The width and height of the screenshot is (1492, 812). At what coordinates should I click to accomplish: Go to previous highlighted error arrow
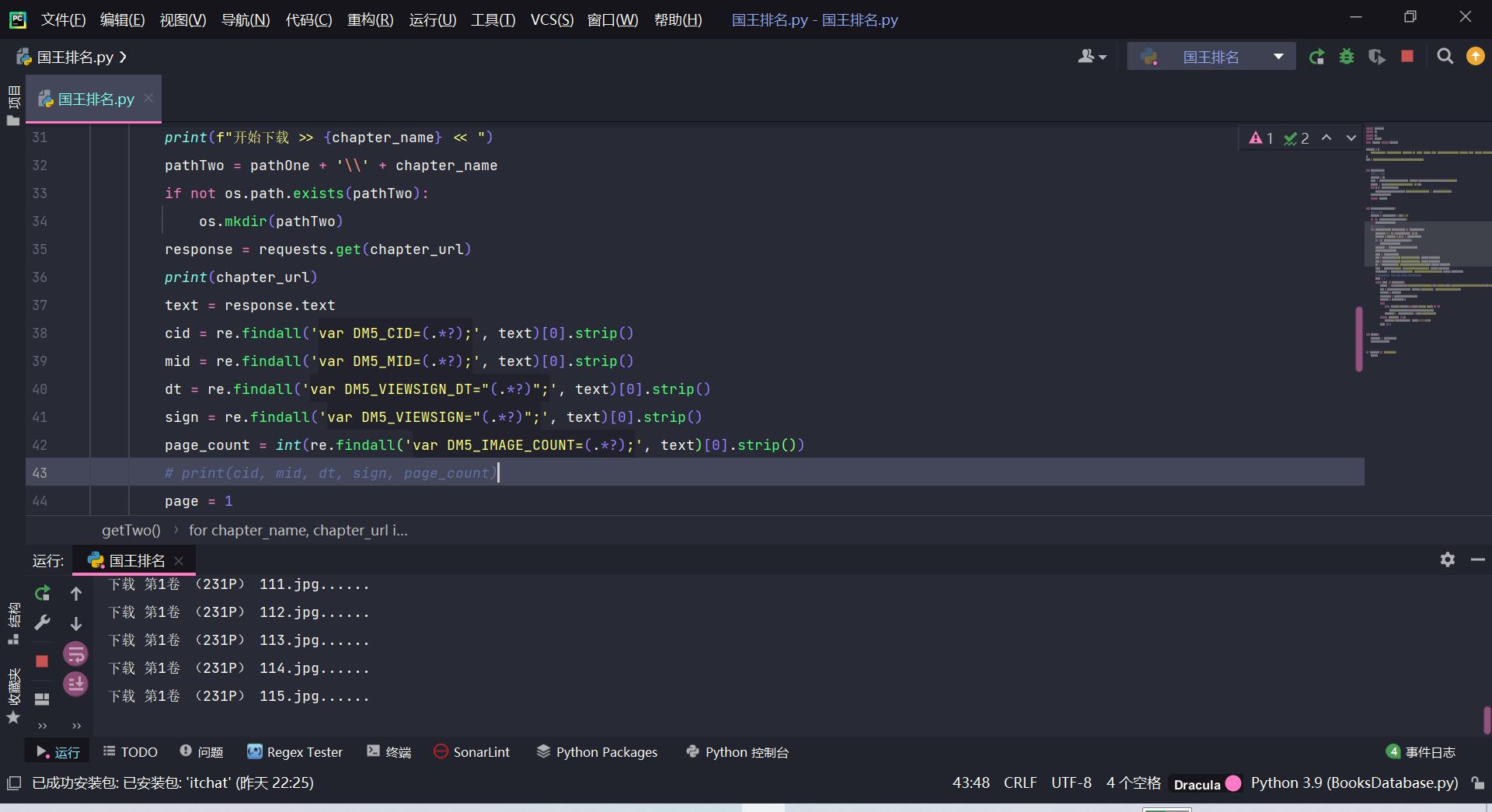pyautogui.click(x=1326, y=138)
